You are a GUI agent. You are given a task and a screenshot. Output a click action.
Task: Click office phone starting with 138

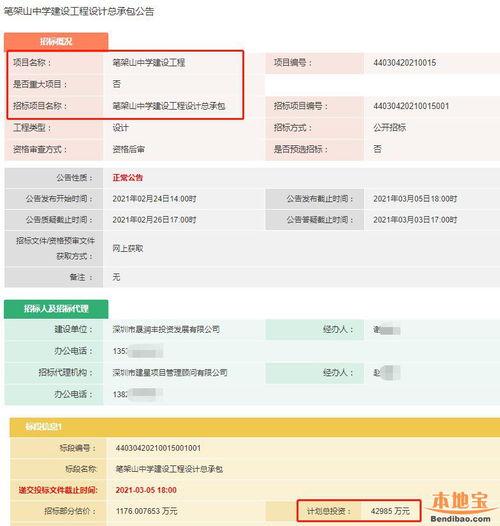[x=138, y=394]
